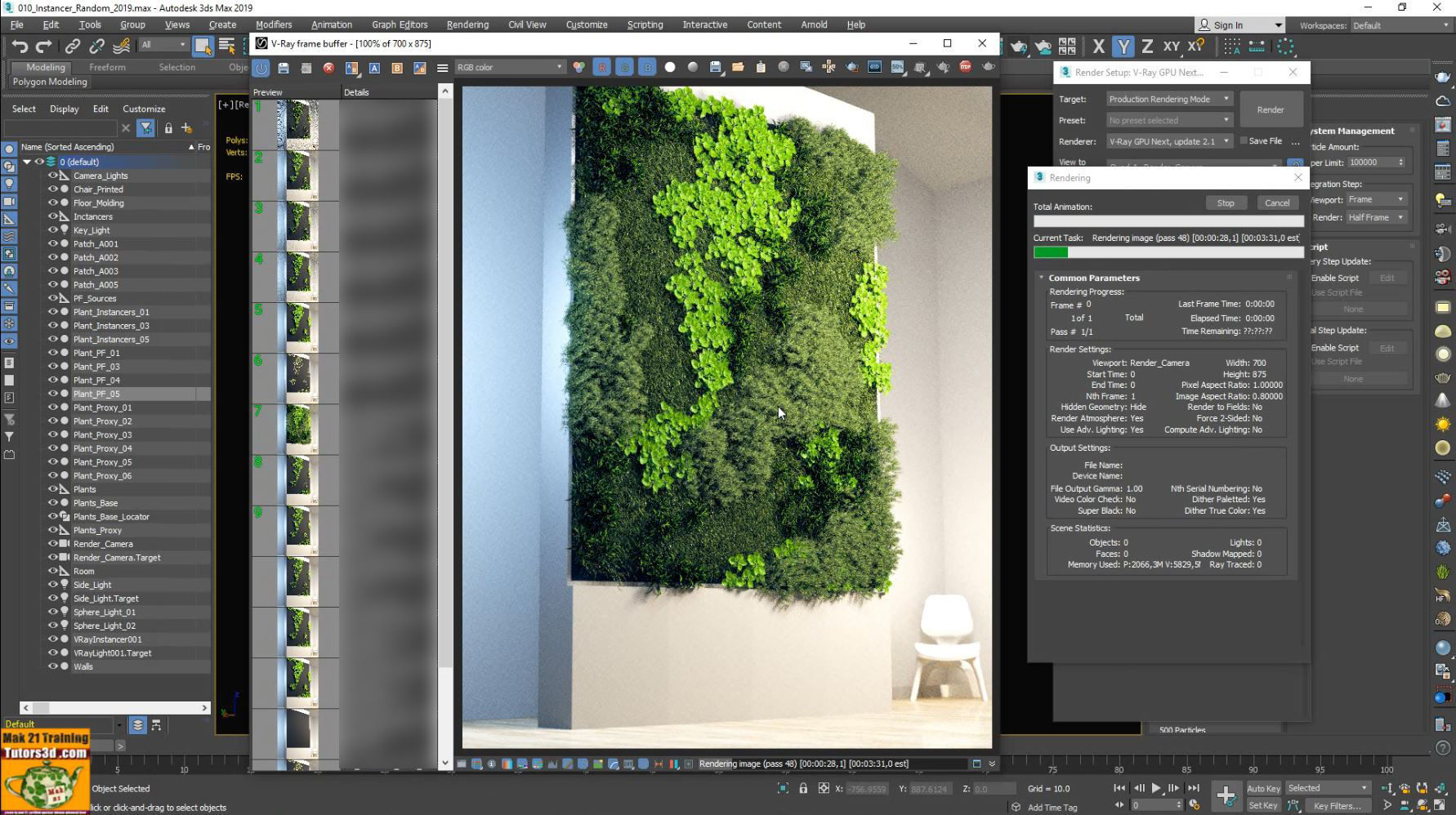Open the Key Filters dialog

coord(1338,806)
